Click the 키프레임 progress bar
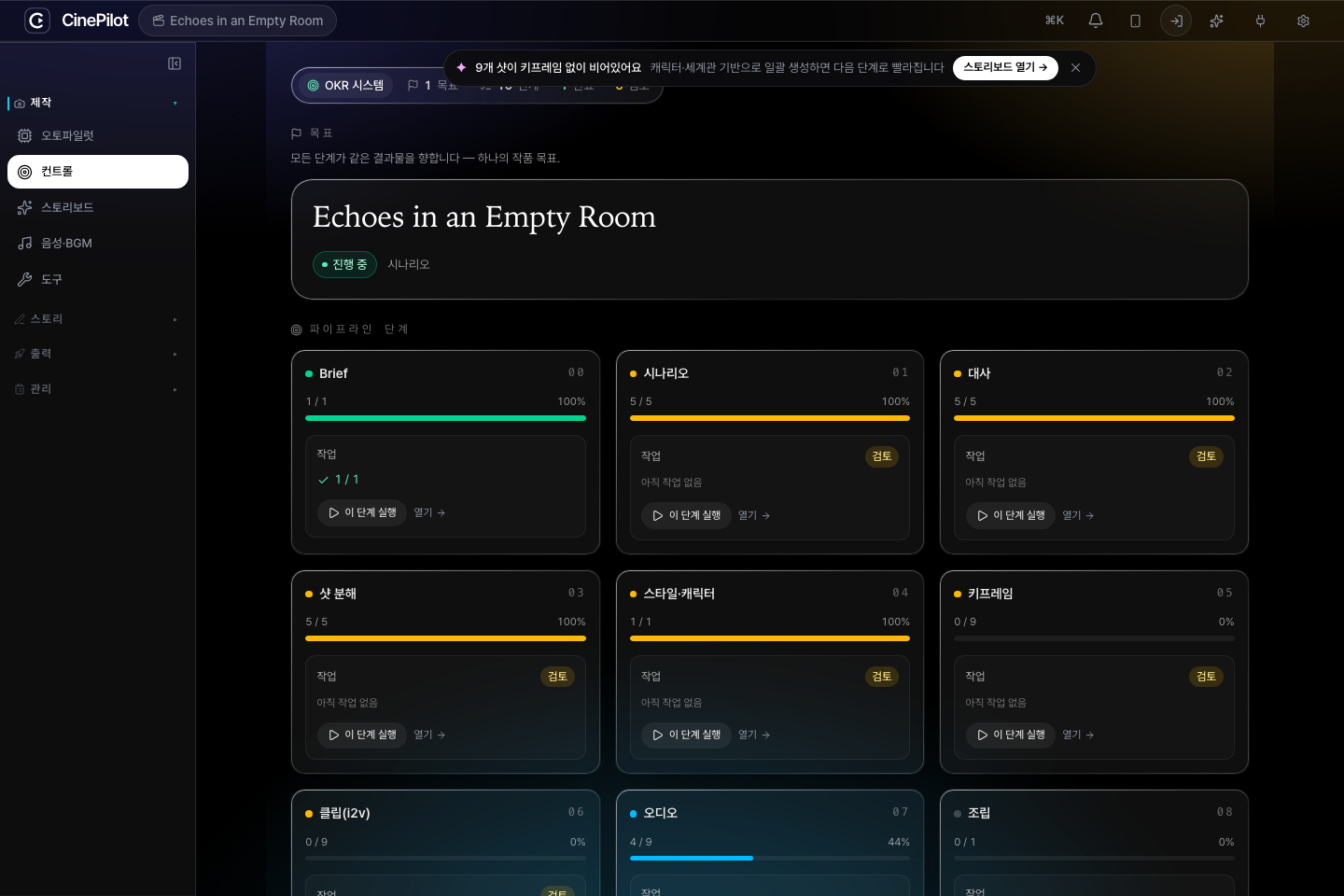1344x896 pixels. 1094,638
